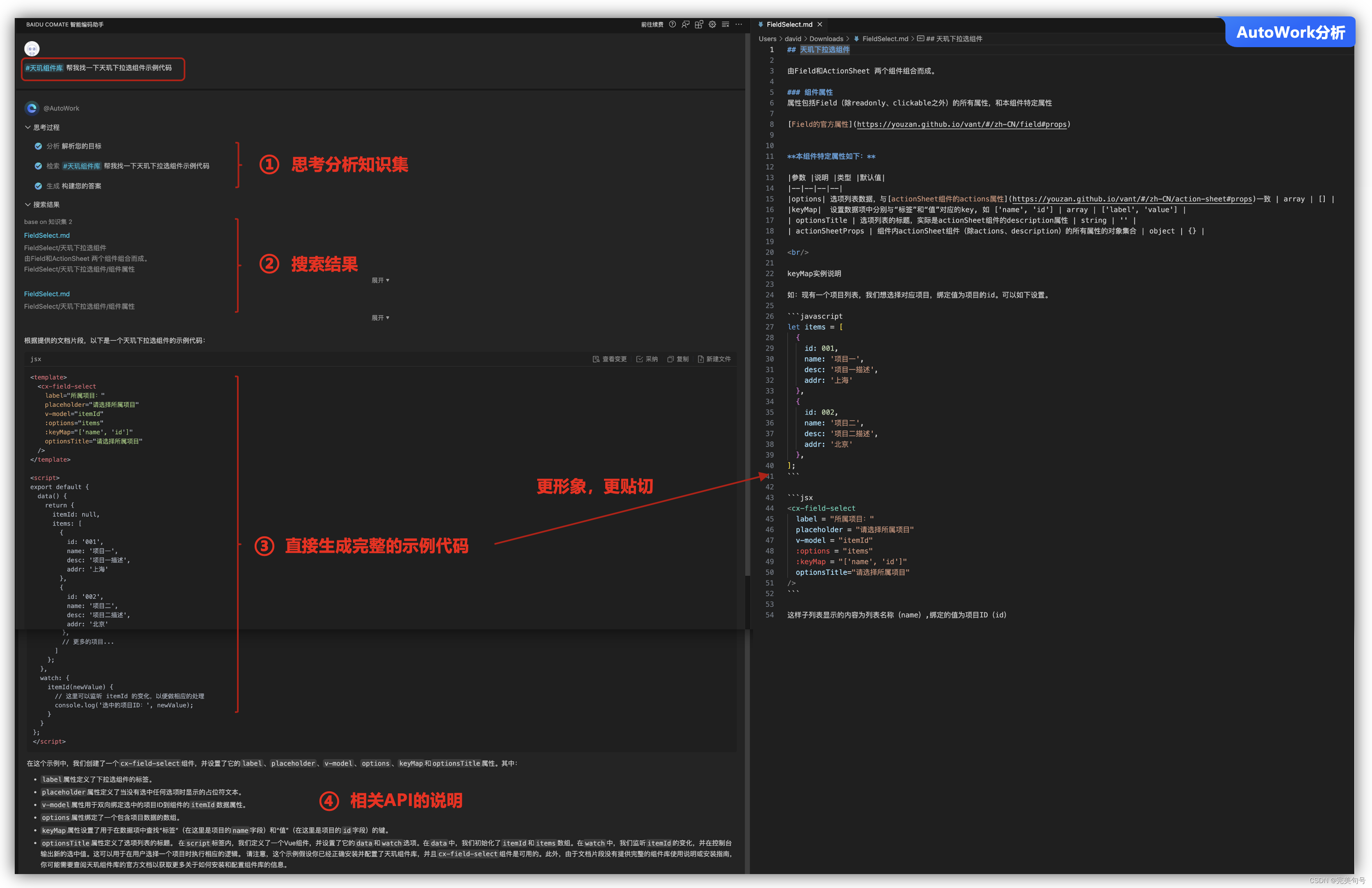Screen dimensions: 1372x888
Task: Expand the second search result with 展开
Action: coord(381,317)
